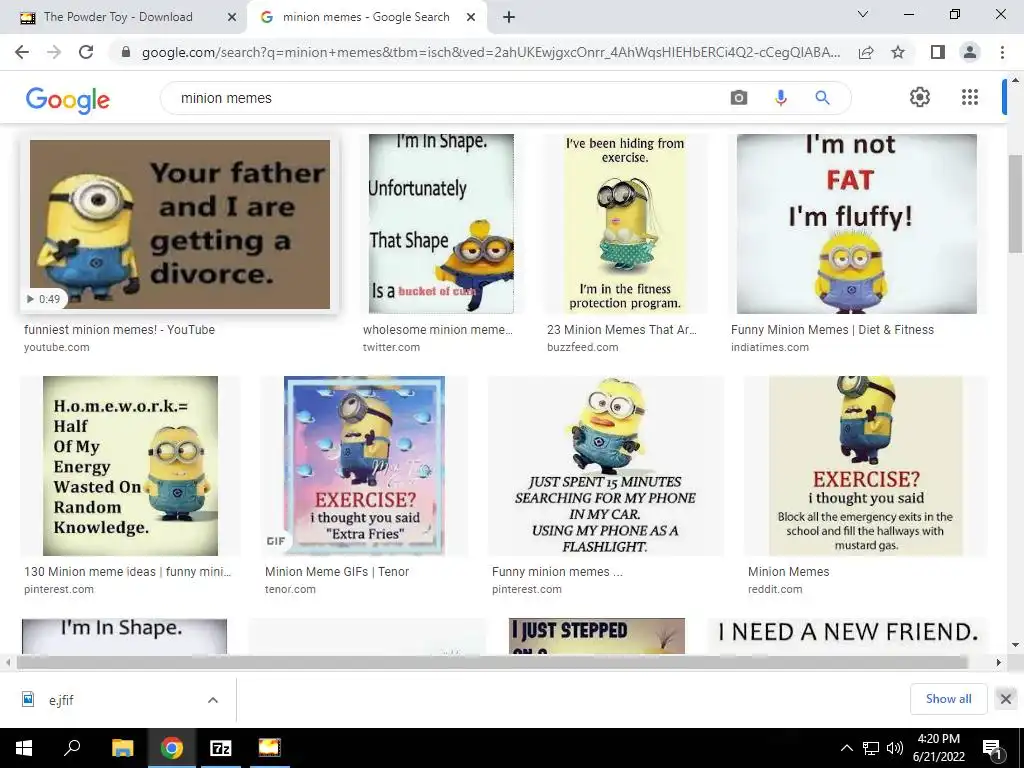Open Windows taskbar search
The image size is (1024, 768).
[x=72, y=748]
